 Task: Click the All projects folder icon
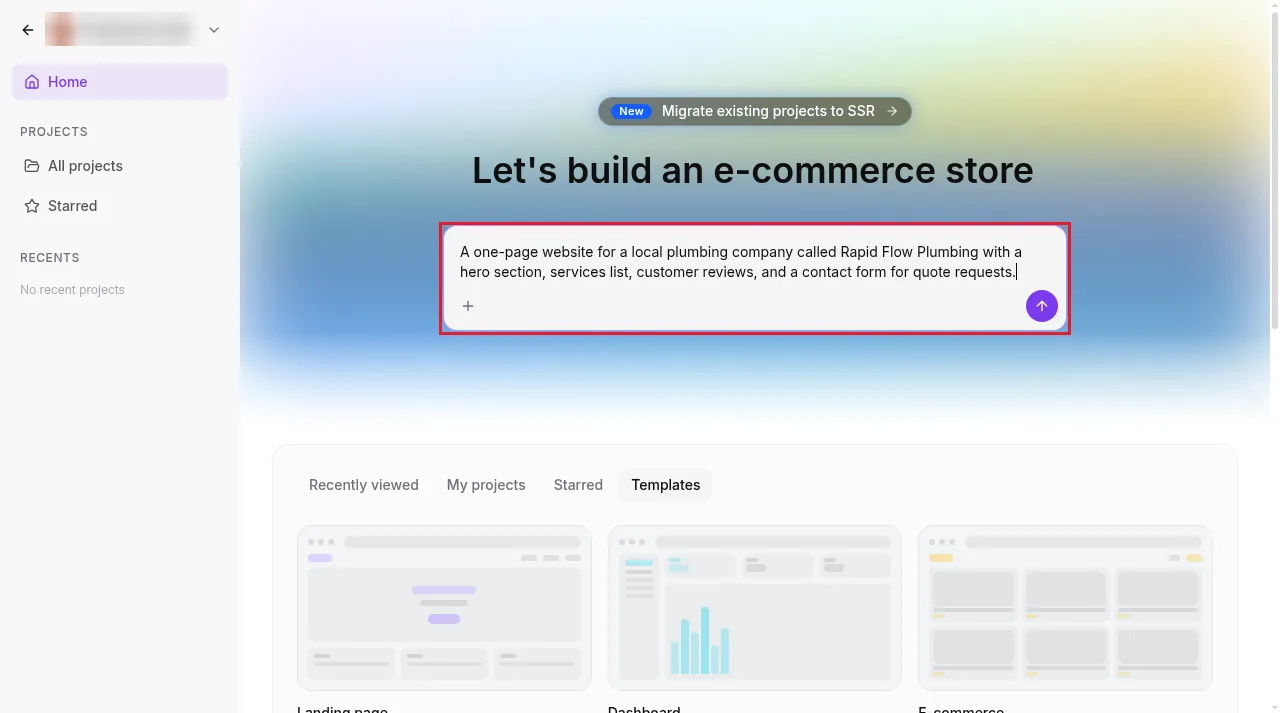click(32, 166)
